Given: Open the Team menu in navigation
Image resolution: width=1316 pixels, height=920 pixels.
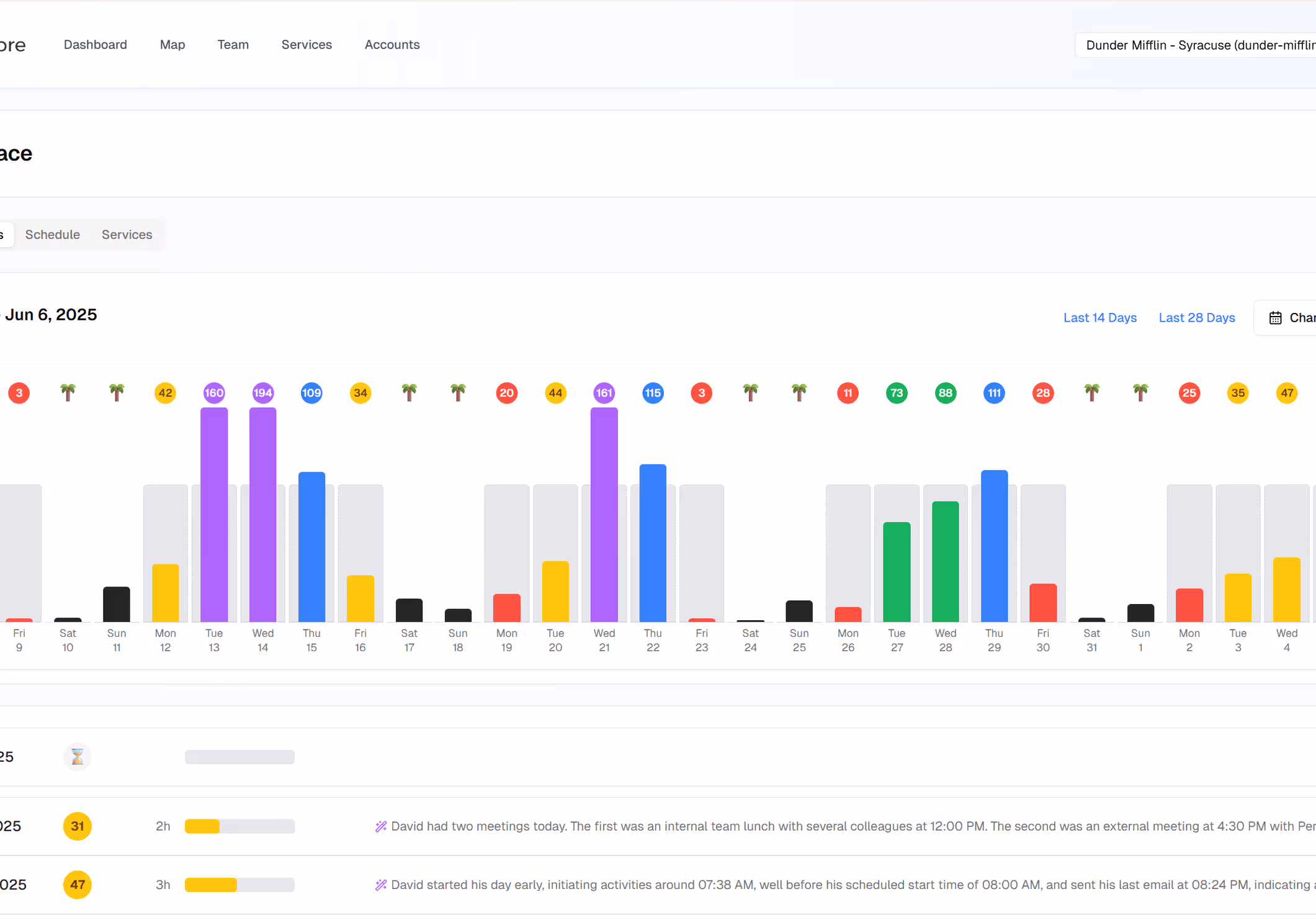Looking at the screenshot, I should 233,45.
